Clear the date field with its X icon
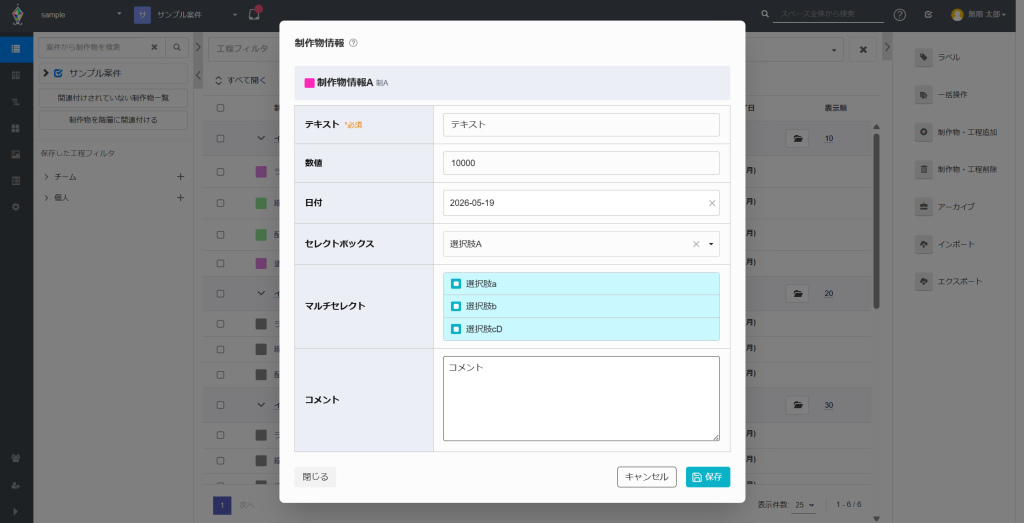Screen dimensions: 1024x523 coord(712,203)
